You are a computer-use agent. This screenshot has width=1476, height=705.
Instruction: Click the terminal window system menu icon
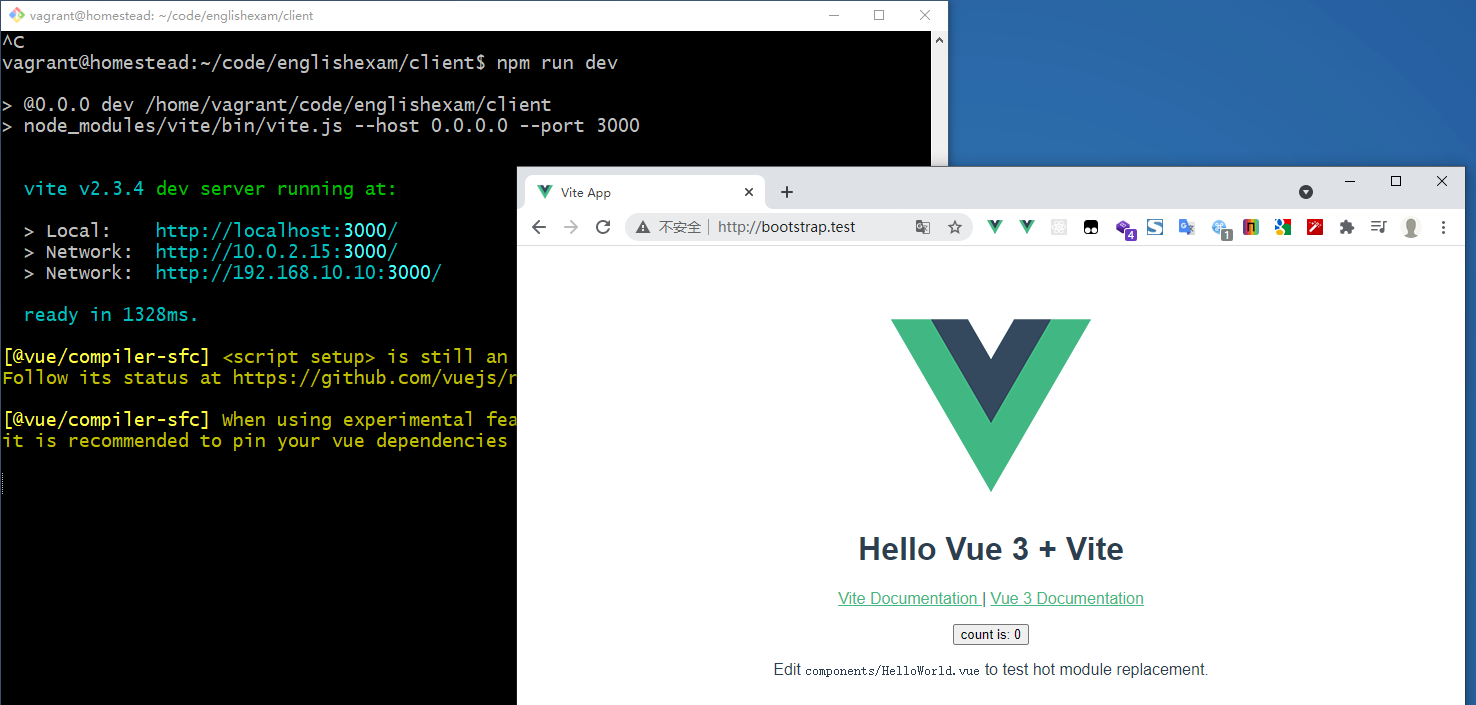point(16,15)
